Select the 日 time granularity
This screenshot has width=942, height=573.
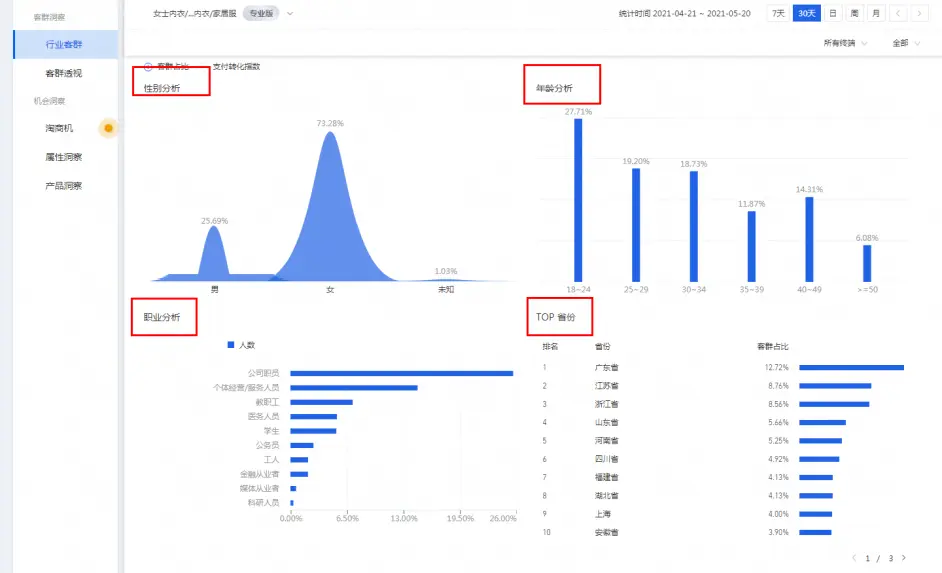point(833,13)
